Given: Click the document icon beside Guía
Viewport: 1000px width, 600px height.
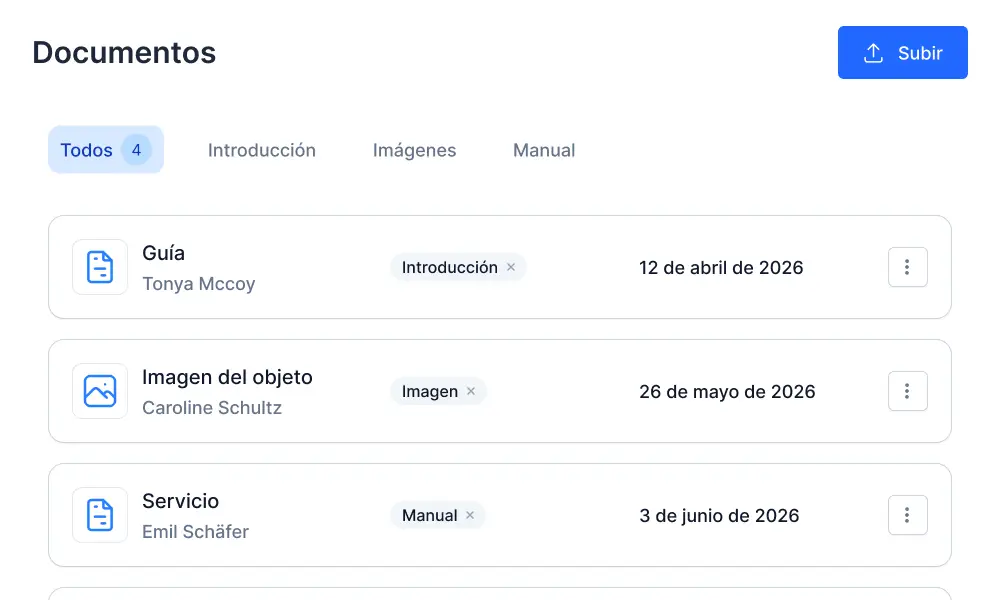Looking at the screenshot, I should (x=100, y=267).
